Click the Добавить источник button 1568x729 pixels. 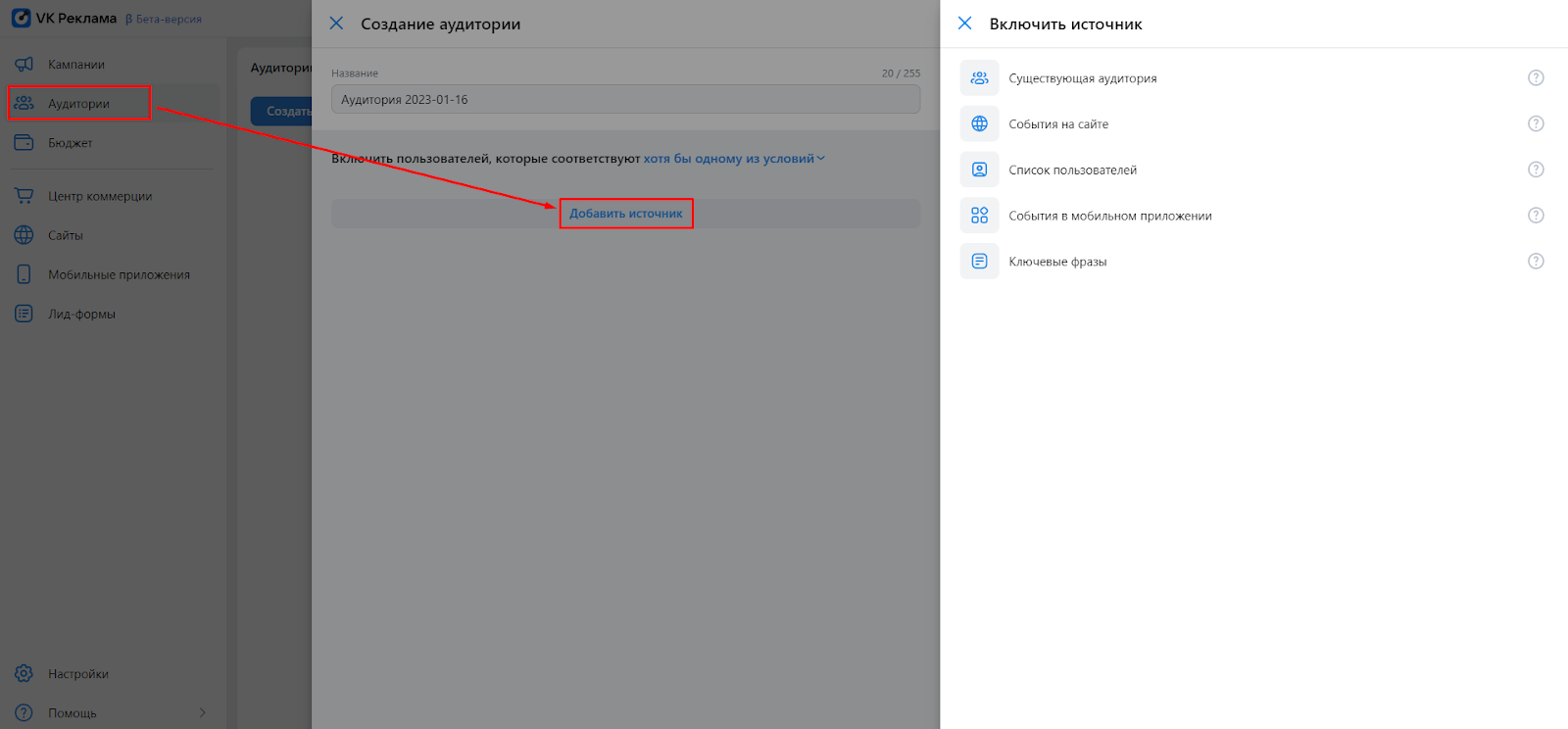click(x=626, y=214)
